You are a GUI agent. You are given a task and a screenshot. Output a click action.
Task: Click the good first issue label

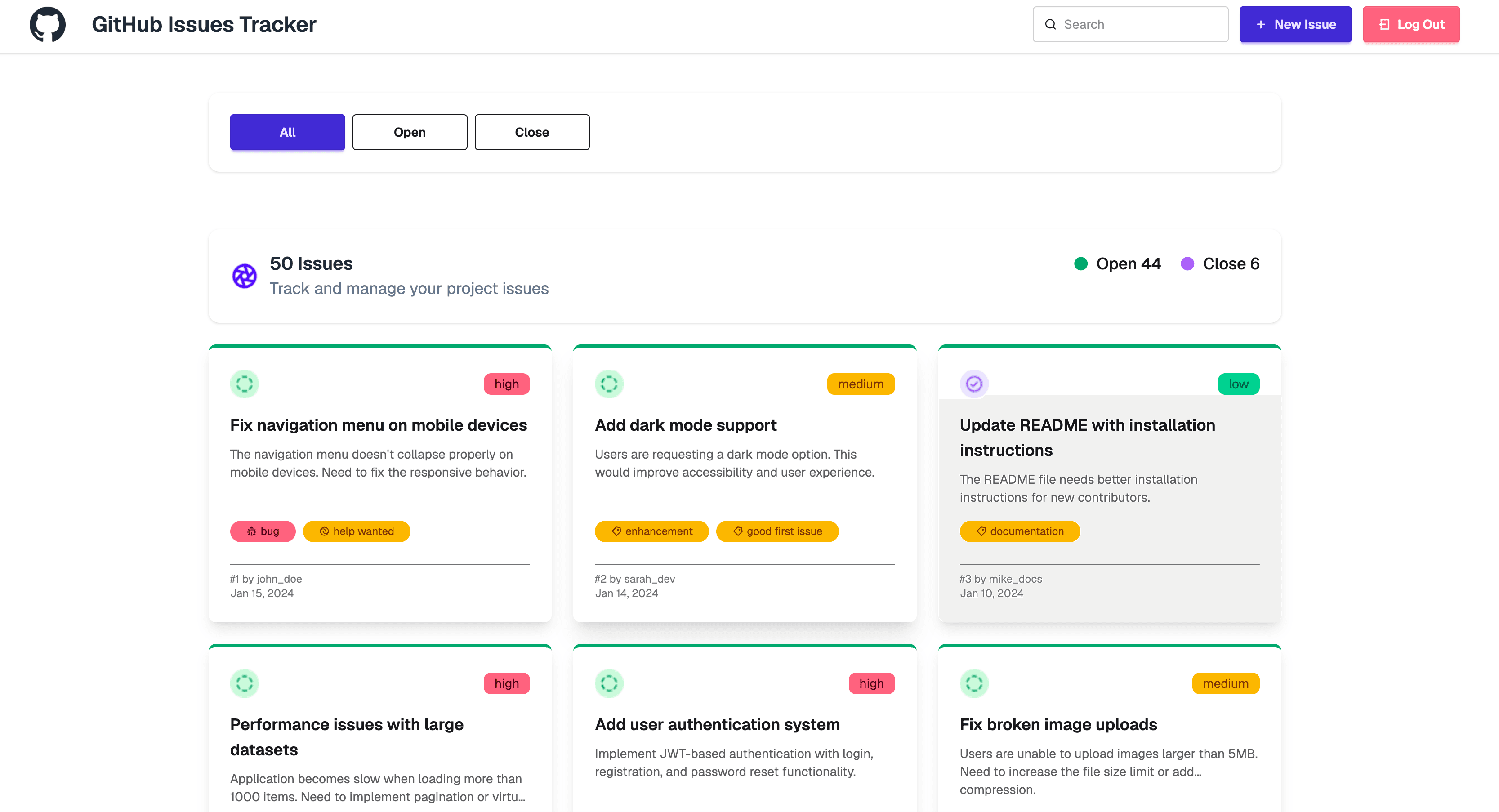pos(777,531)
